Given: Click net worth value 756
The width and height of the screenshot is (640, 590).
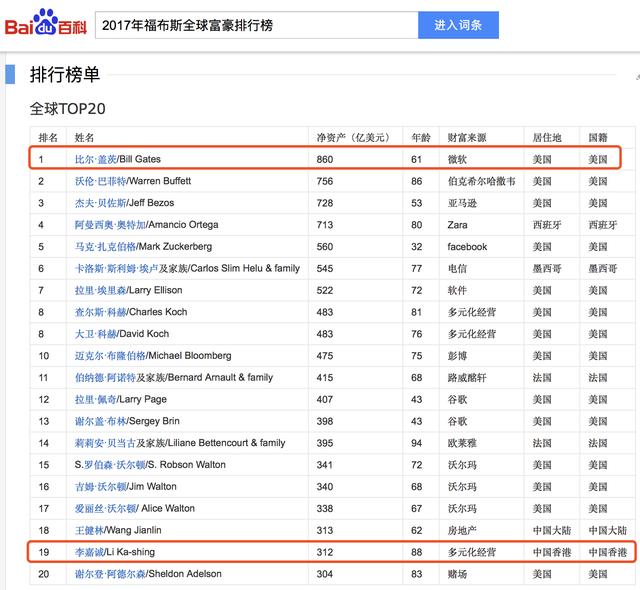Looking at the screenshot, I should pos(324,181).
